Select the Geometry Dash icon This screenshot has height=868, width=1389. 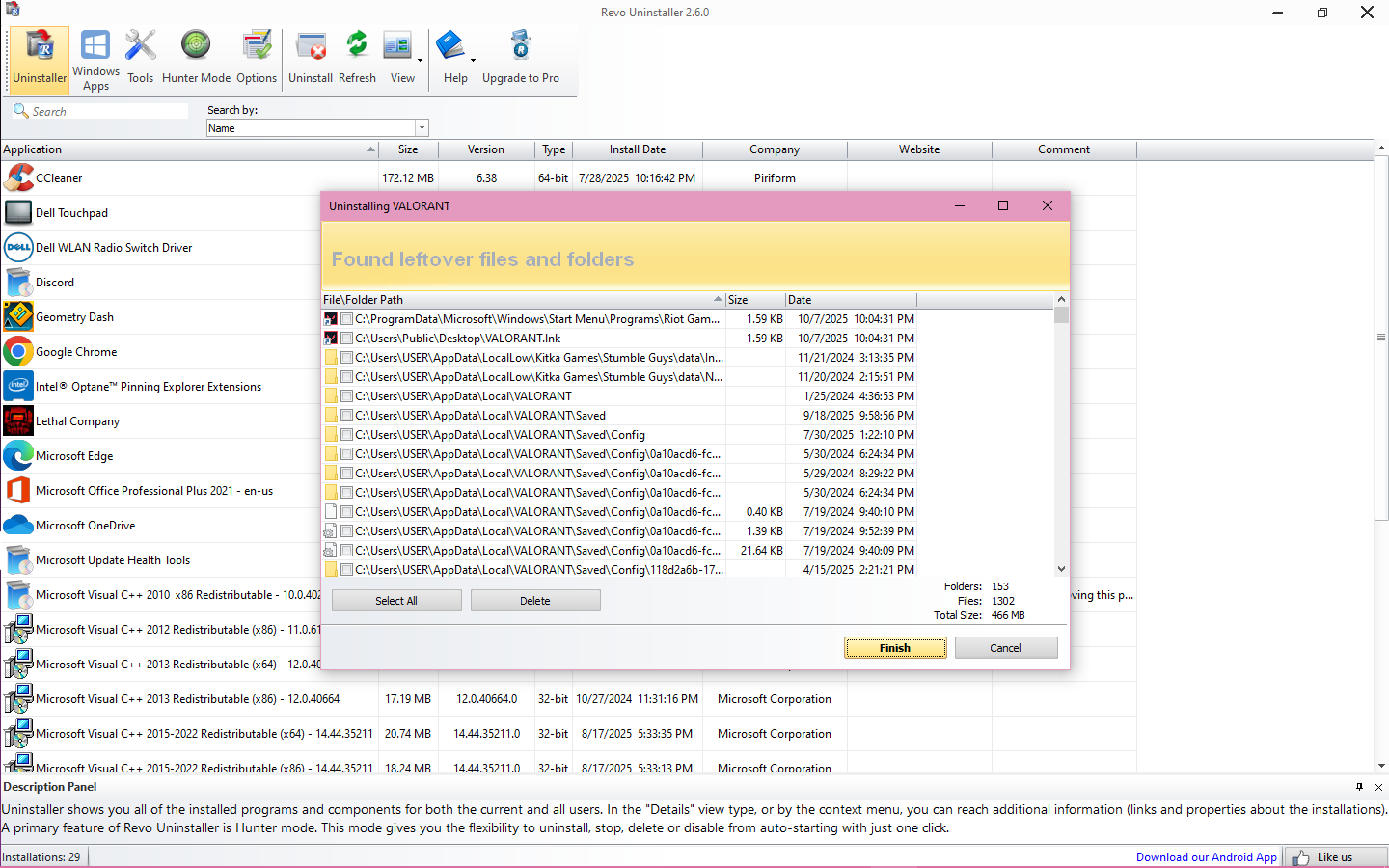tap(18, 317)
